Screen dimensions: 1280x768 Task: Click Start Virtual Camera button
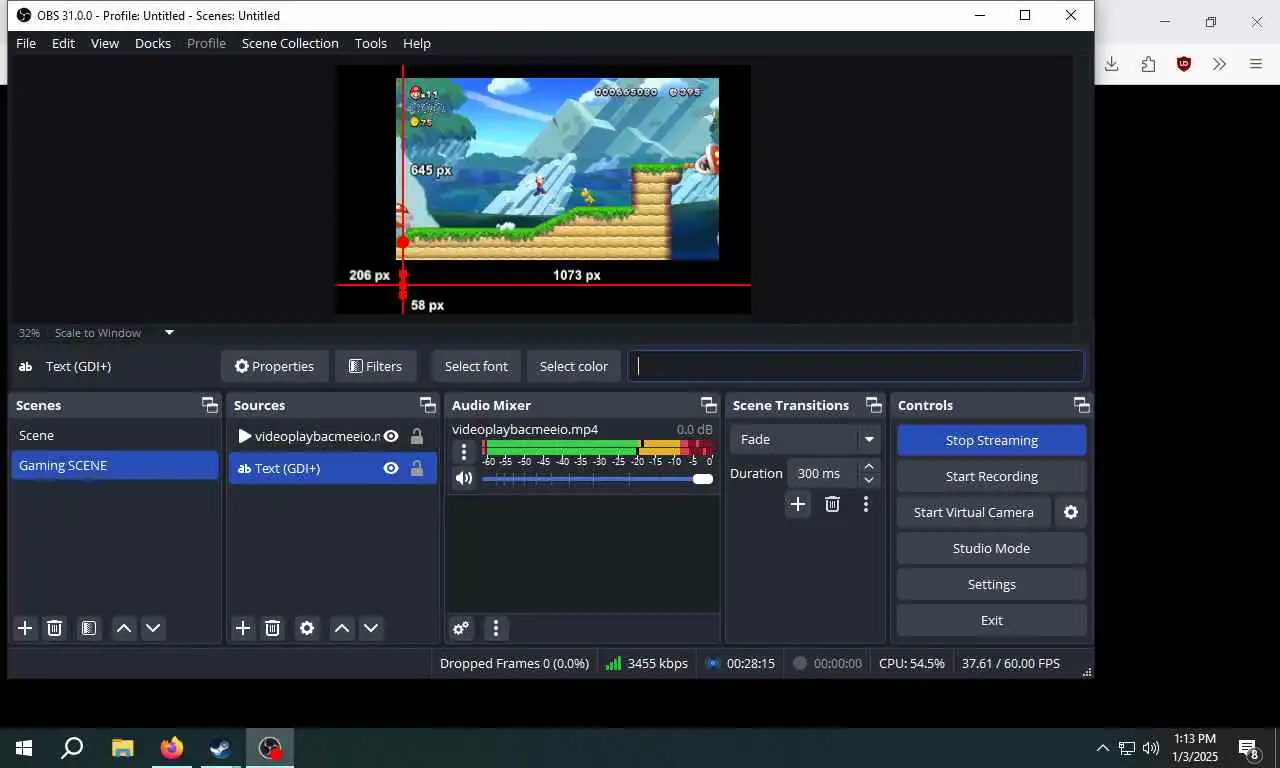tap(974, 512)
